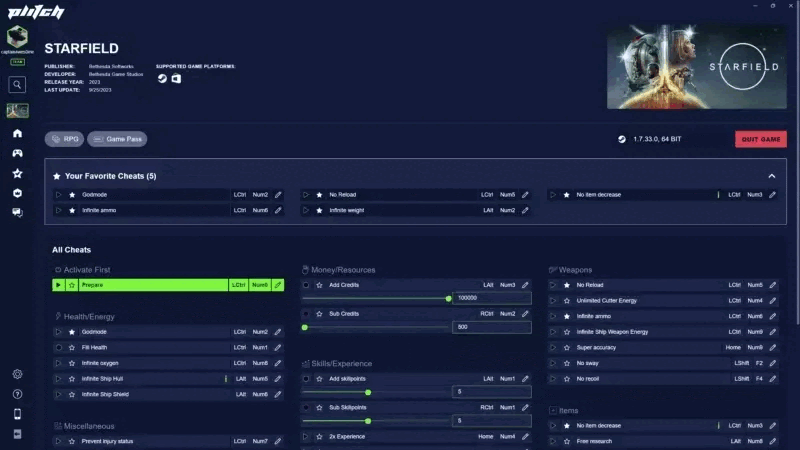Viewport: 800px width, 450px height.
Task: Click the Starfield game thumbnail in sidebar
Action: (x=17, y=110)
